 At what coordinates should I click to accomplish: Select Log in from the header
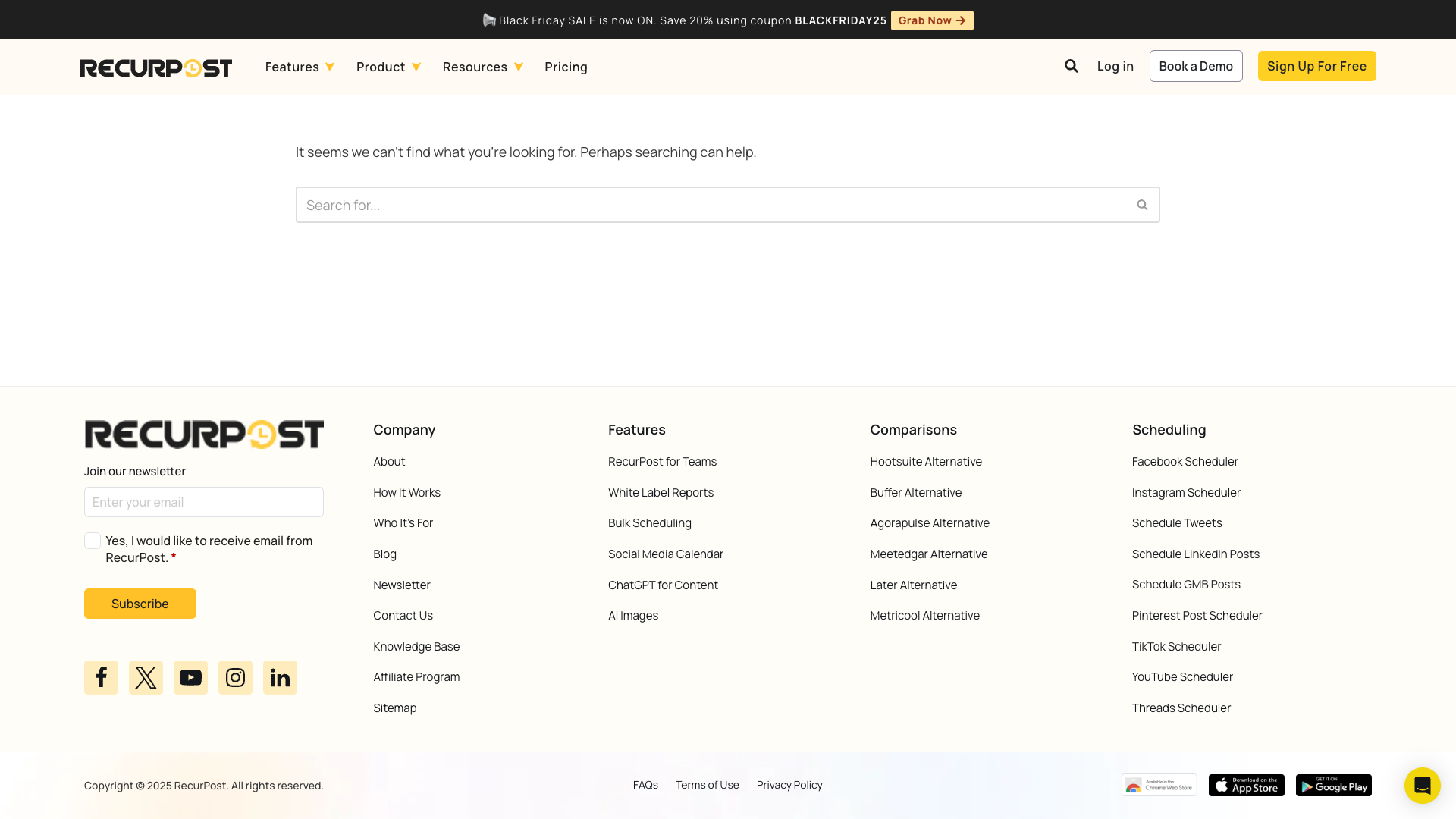1115,66
